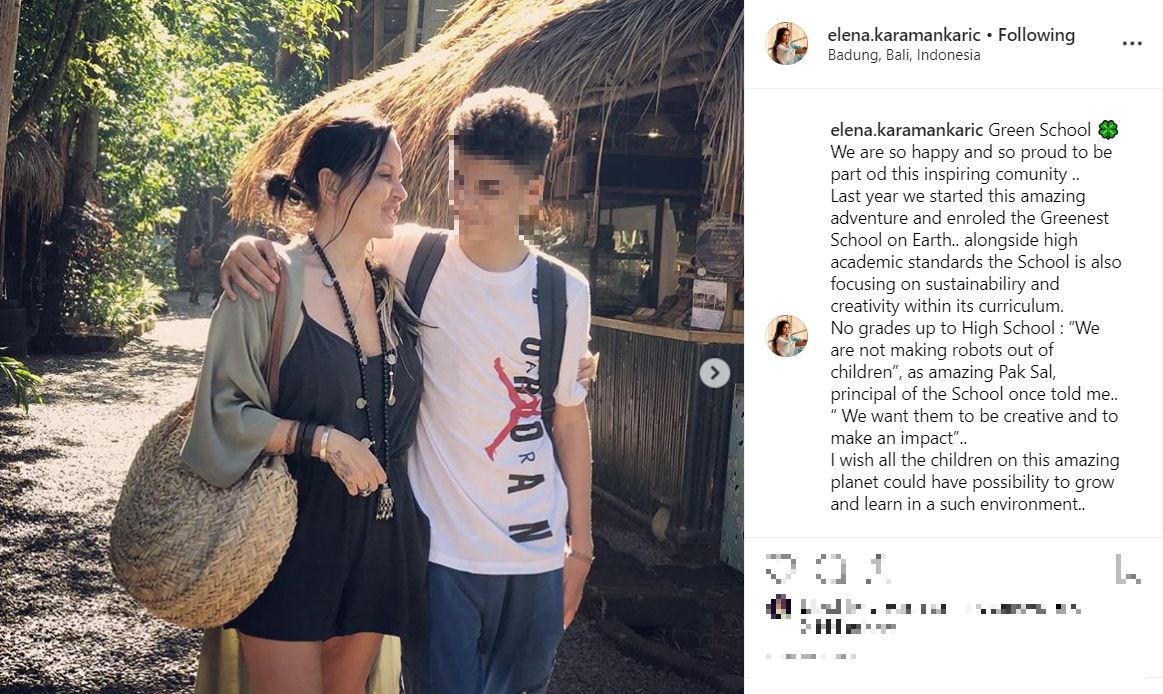Open the blurred liked-by names line
1163x694 pixels.
pyautogui.click(x=939, y=617)
